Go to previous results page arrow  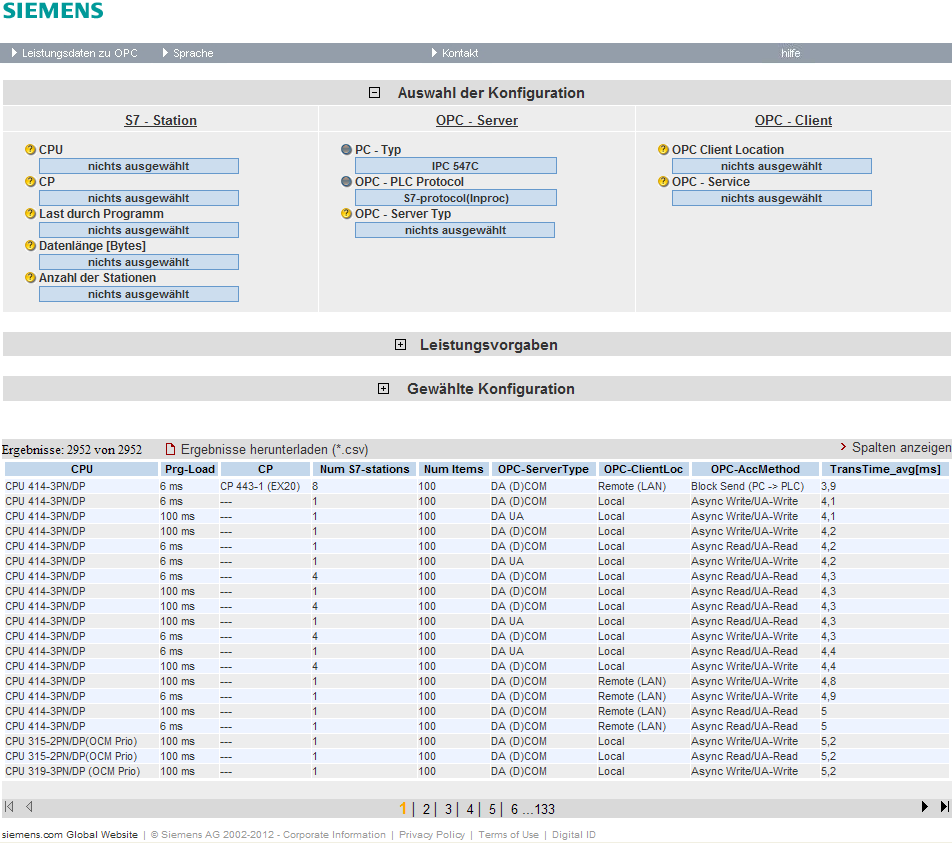pyautogui.click(x=29, y=807)
